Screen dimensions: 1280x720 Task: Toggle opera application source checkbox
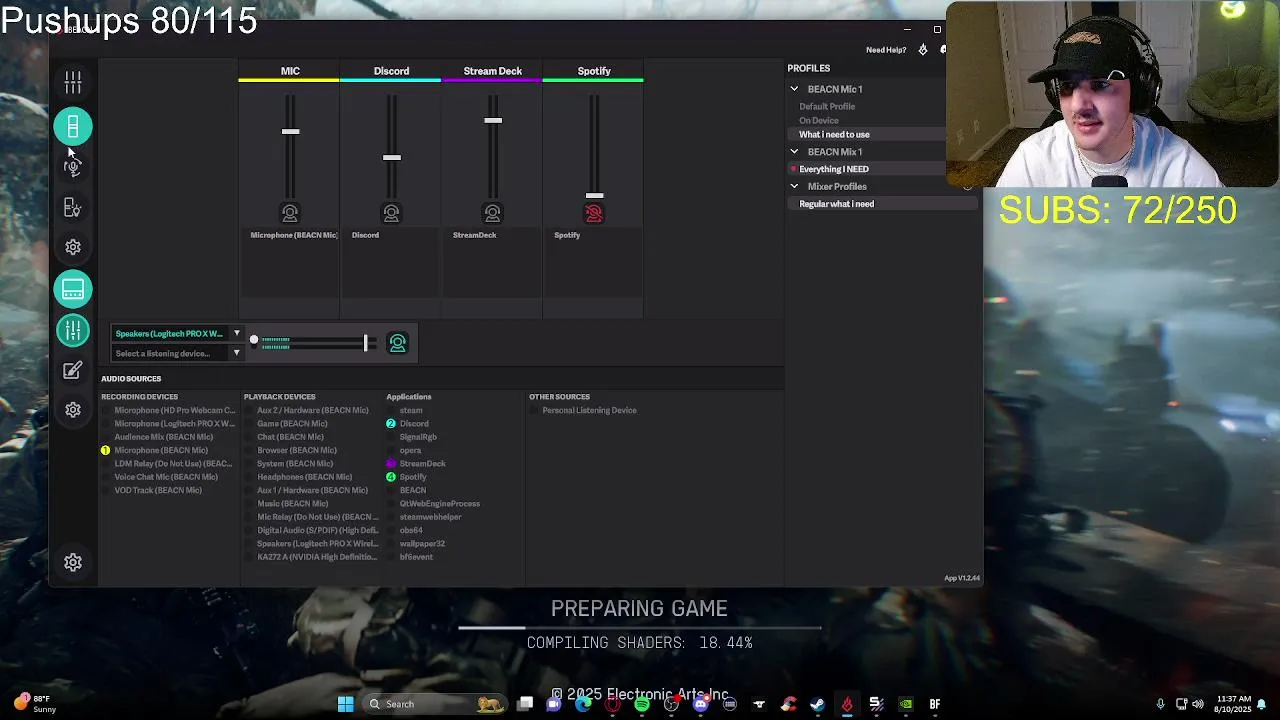pos(391,450)
